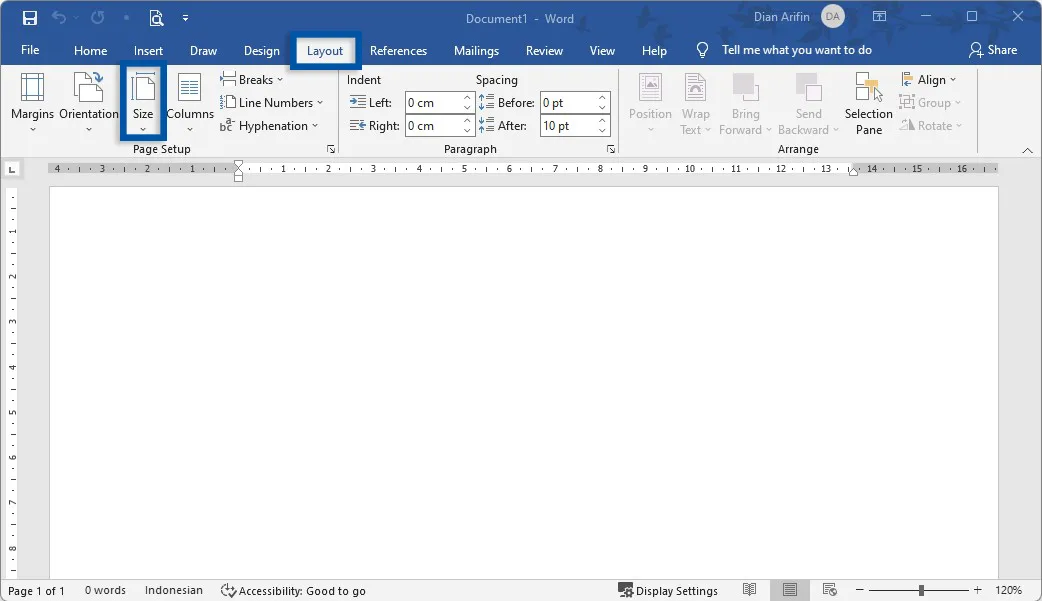The width and height of the screenshot is (1042, 601).
Task: Open the Columns gallery
Action: coord(190,101)
